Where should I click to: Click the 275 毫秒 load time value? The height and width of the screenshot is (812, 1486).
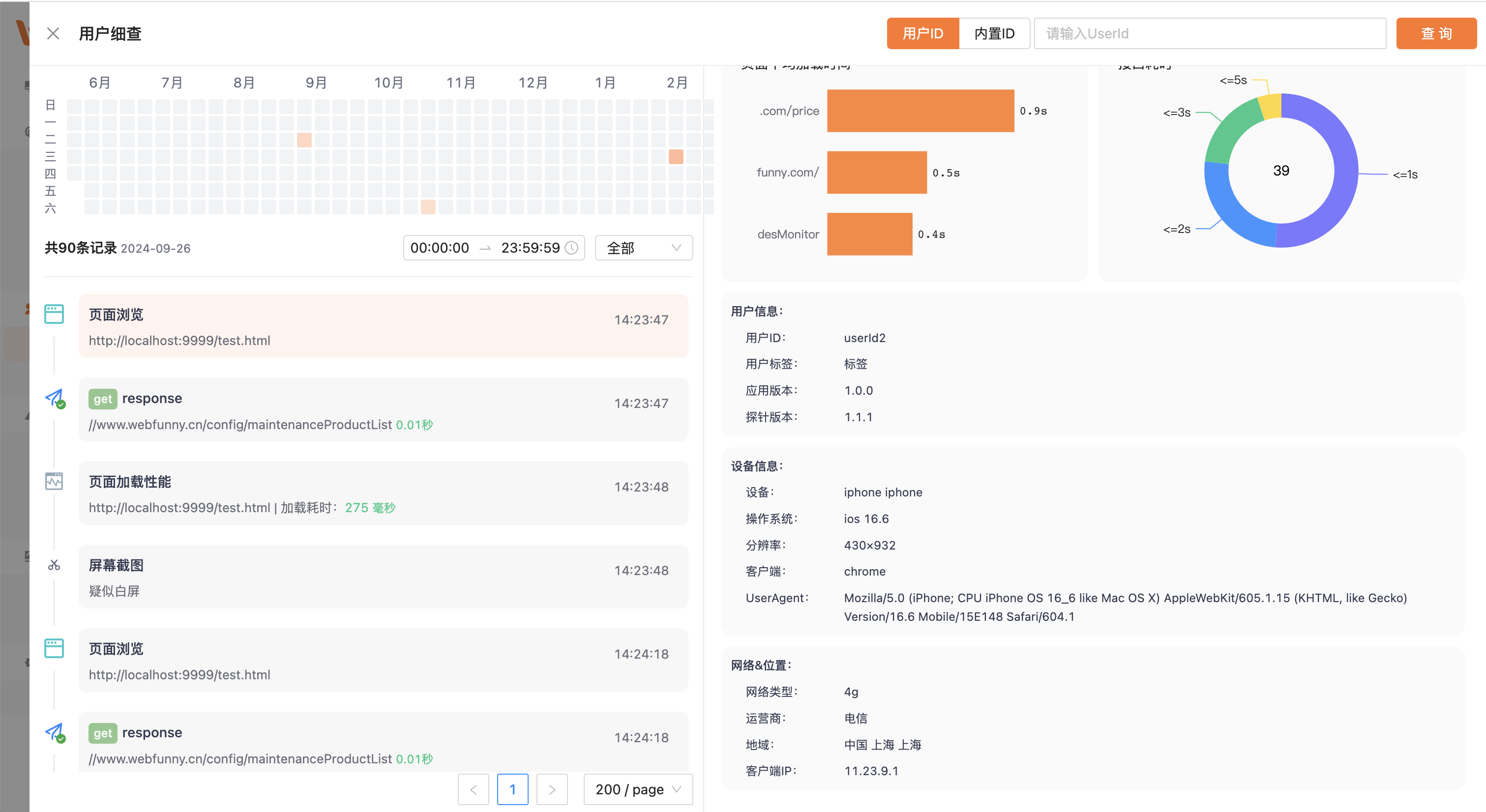tap(370, 508)
